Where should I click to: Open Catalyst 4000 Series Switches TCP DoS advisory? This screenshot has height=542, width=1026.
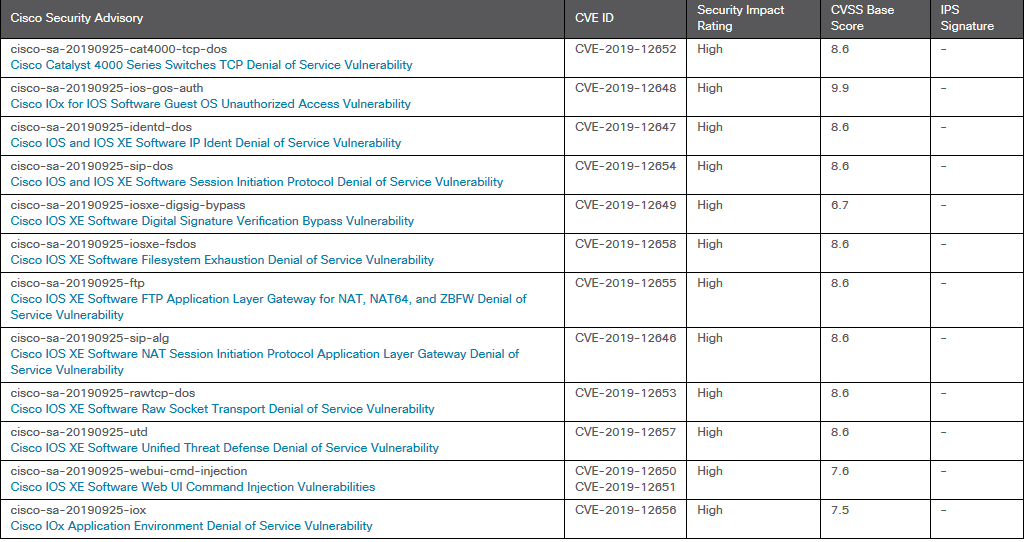tap(211, 65)
